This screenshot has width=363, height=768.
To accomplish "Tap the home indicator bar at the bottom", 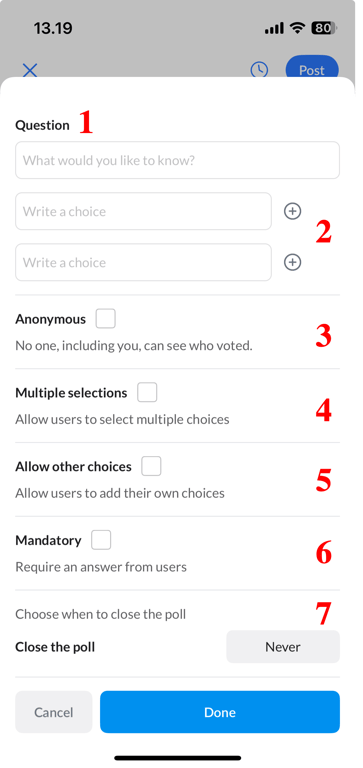I will coord(178,758).
